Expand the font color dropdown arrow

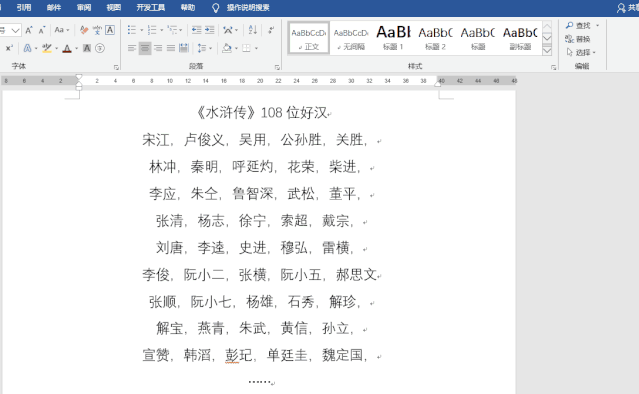76,49
